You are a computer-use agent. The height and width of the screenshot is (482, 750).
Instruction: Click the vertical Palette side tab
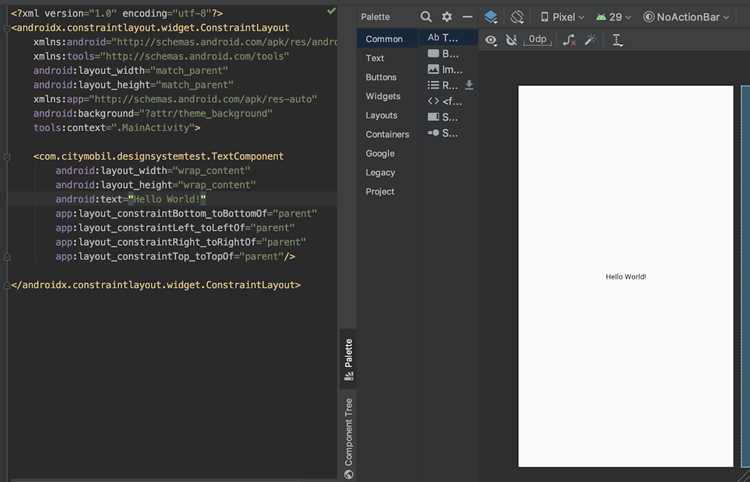(349, 360)
